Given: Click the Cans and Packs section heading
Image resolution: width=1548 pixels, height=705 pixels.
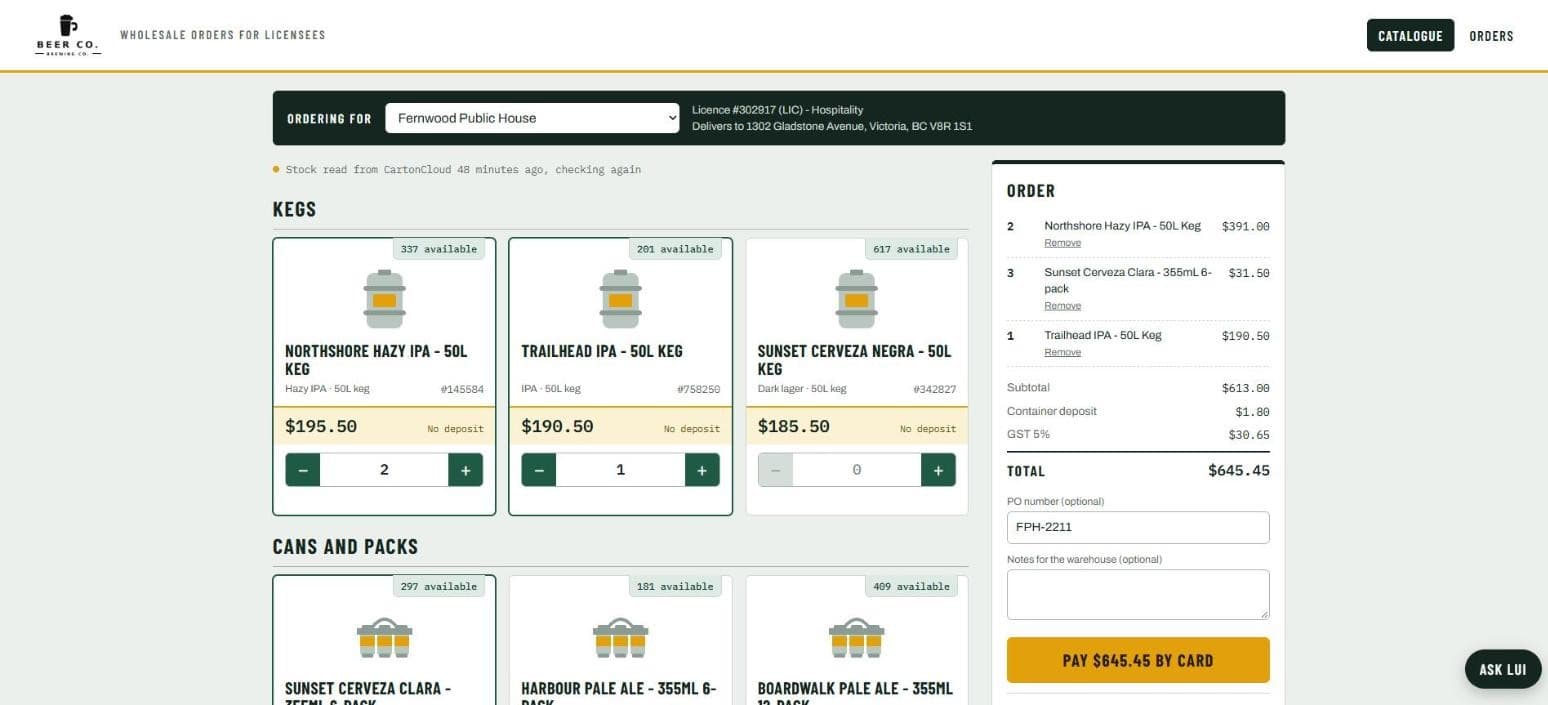Looking at the screenshot, I should [345, 547].
